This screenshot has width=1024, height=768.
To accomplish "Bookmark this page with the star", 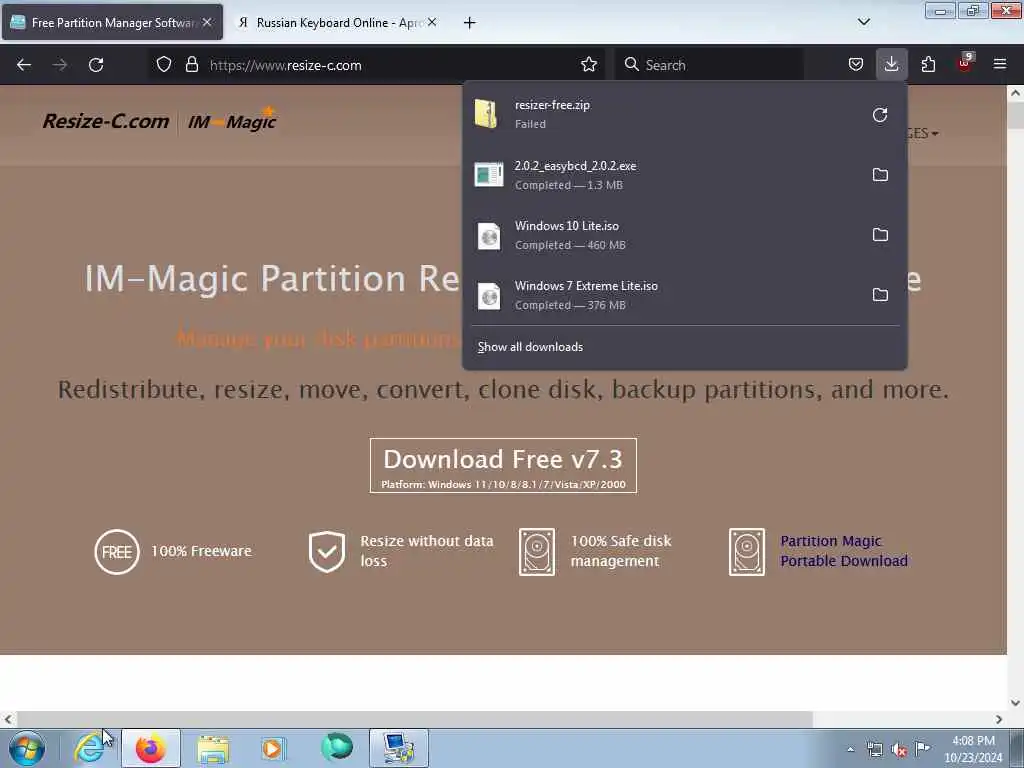I will pos(589,65).
